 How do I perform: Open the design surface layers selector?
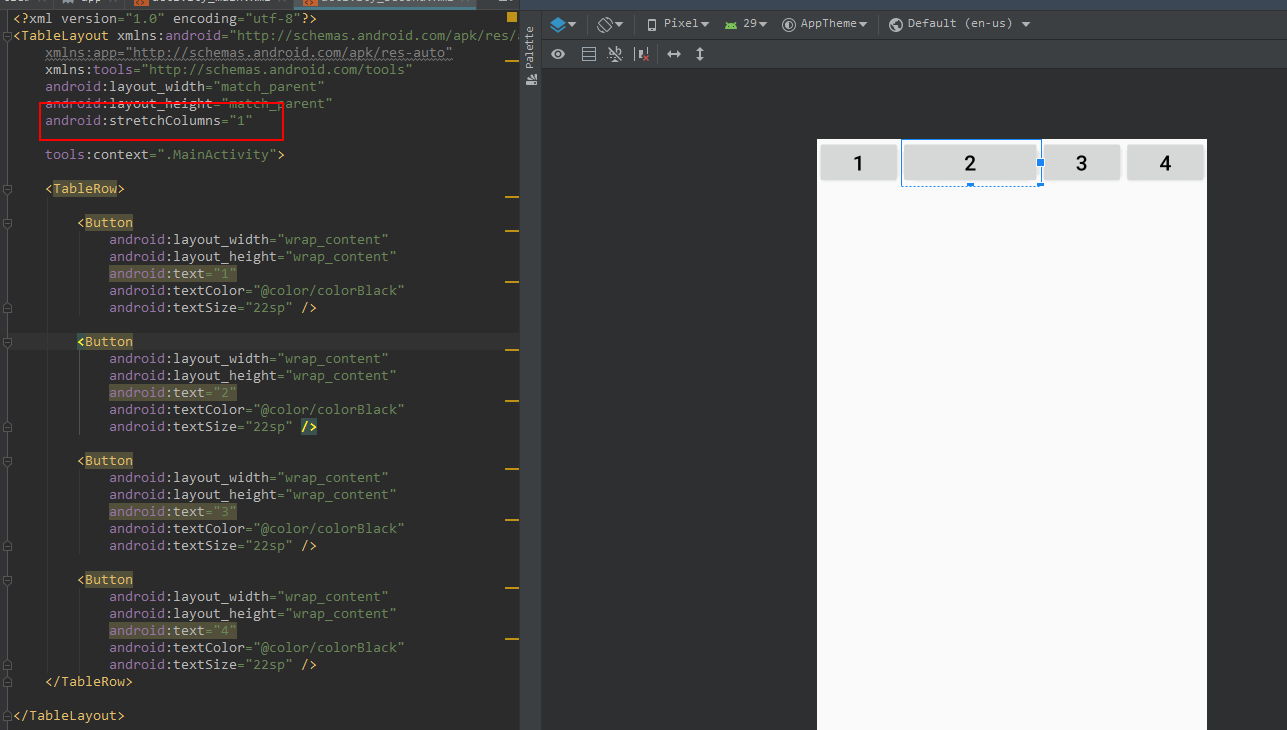tap(563, 24)
